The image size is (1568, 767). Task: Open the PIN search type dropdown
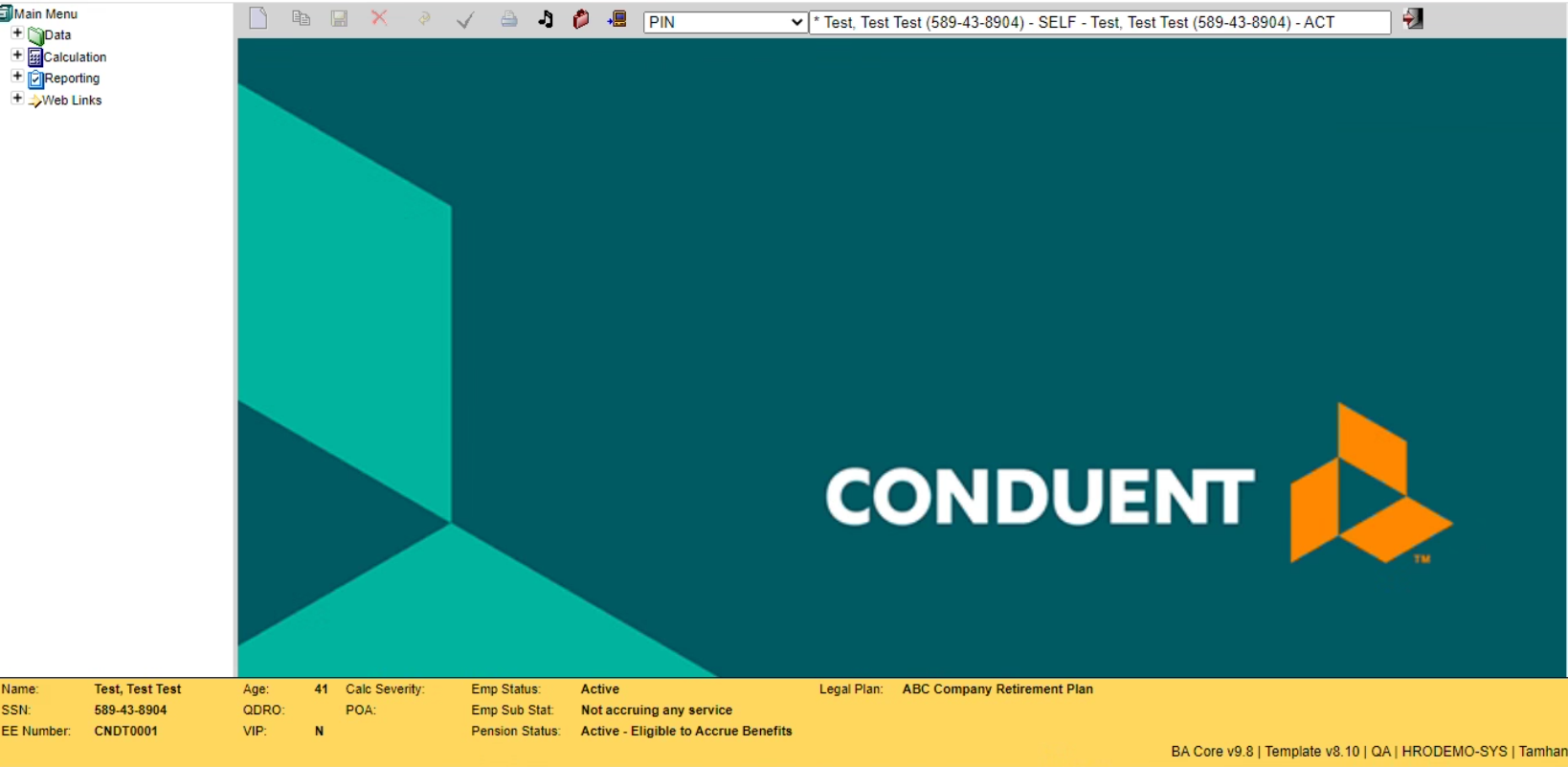click(x=725, y=22)
